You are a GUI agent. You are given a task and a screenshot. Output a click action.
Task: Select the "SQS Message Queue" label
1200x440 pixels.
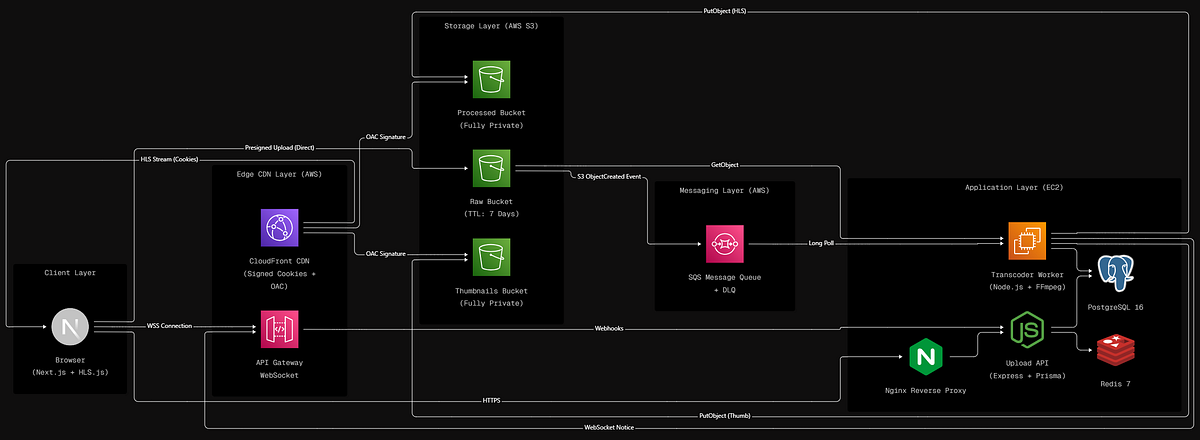(724, 277)
